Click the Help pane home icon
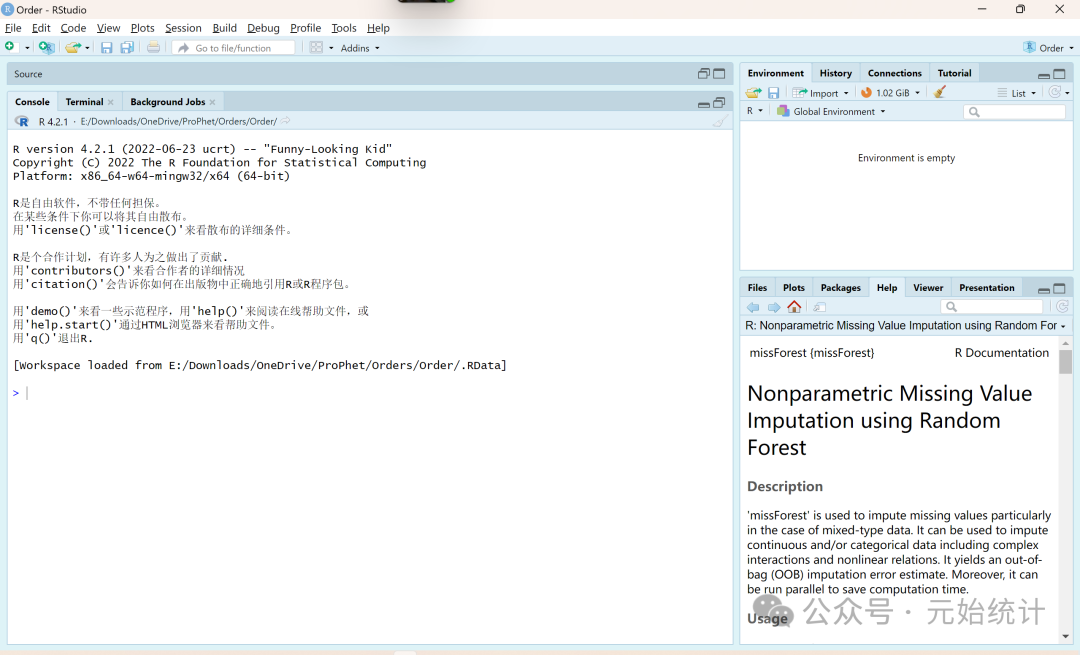The width and height of the screenshot is (1080, 655). (x=794, y=307)
